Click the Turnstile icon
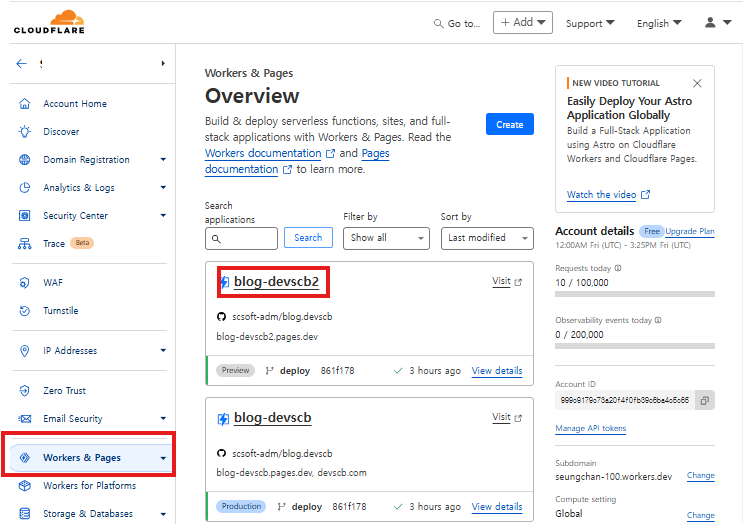 [25, 311]
